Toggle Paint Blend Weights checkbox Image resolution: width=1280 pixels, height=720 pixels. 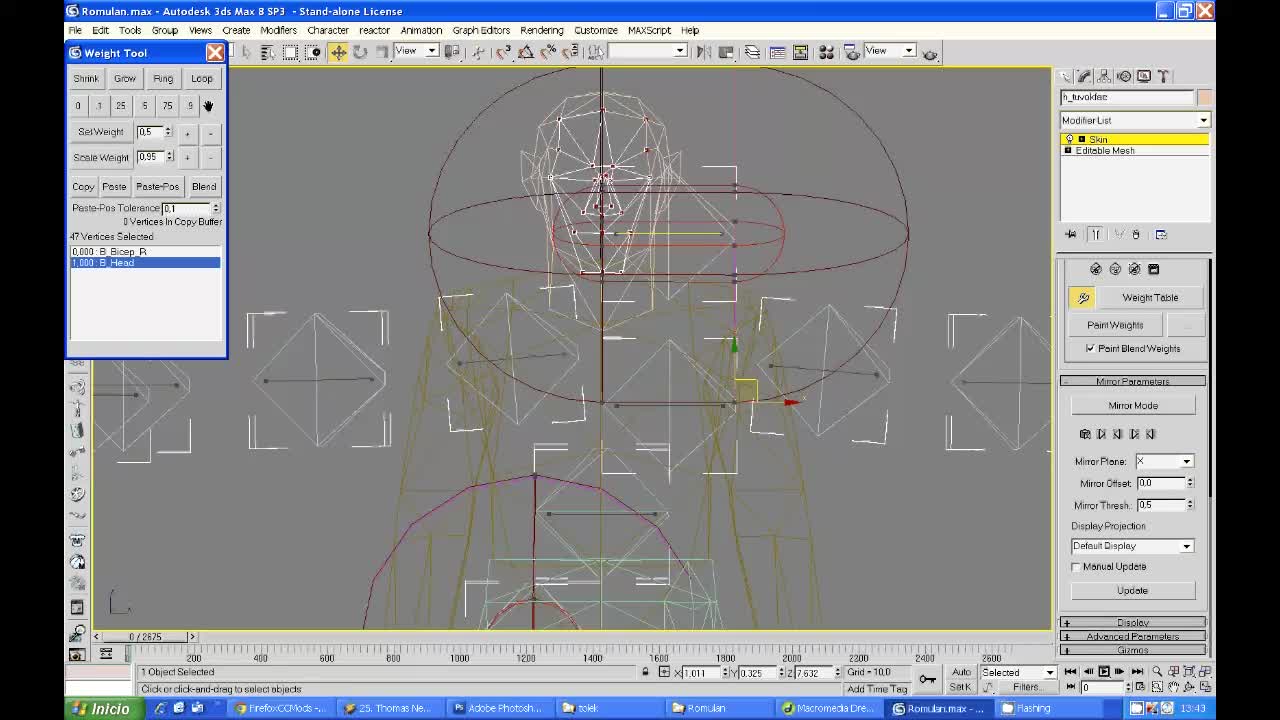tap(1090, 348)
